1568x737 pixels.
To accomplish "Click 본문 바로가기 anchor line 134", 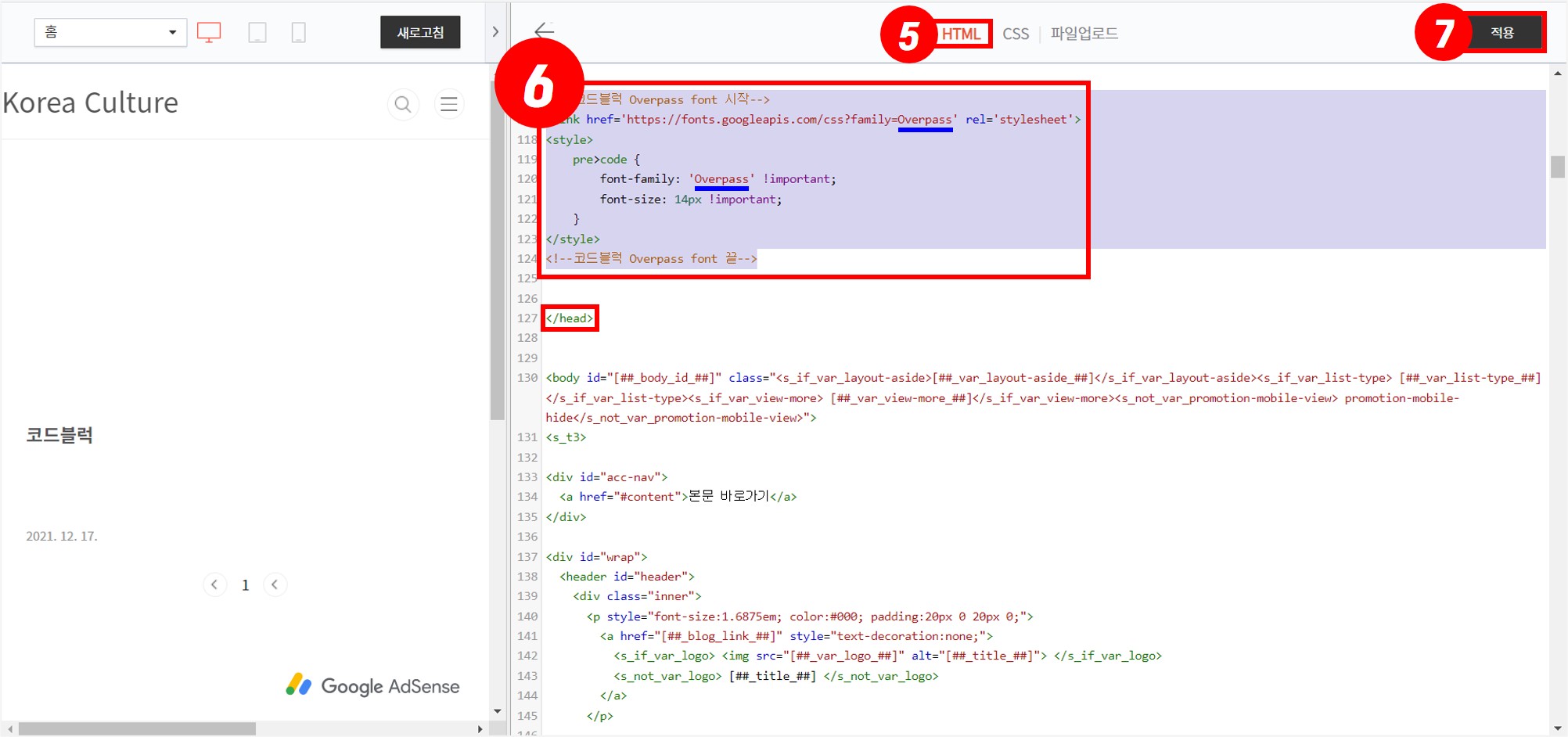I will (678, 497).
